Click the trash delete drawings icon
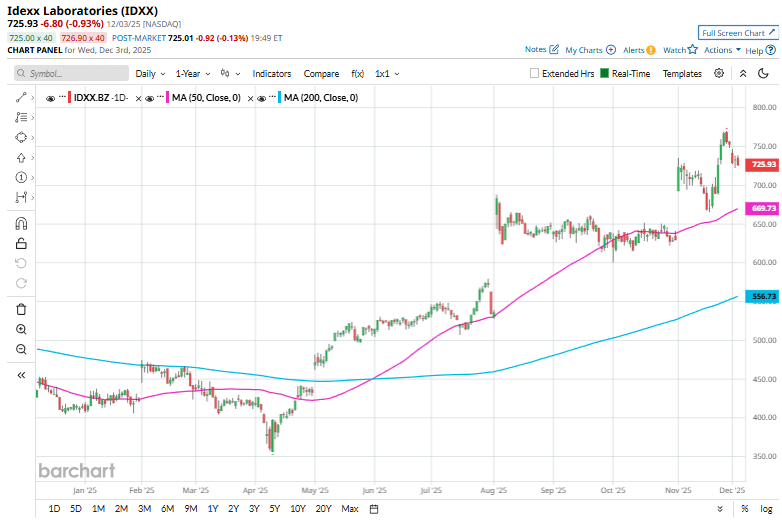The height and width of the screenshot is (520, 782). [x=21, y=308]
